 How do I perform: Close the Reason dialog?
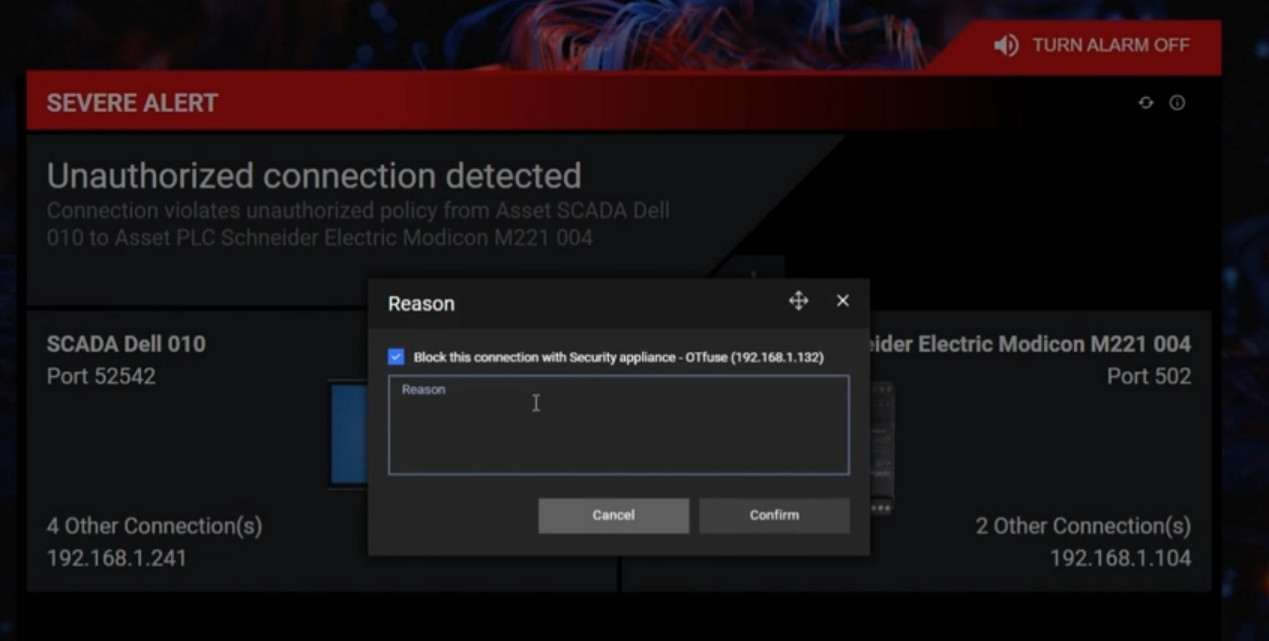click(843, 301)
